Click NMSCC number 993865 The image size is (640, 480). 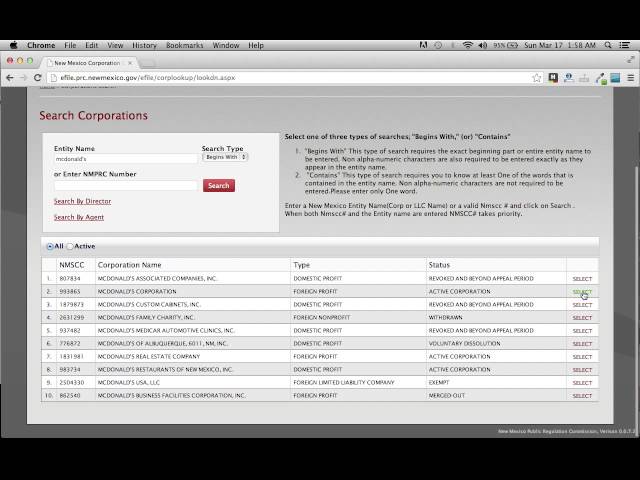[70, 291]
